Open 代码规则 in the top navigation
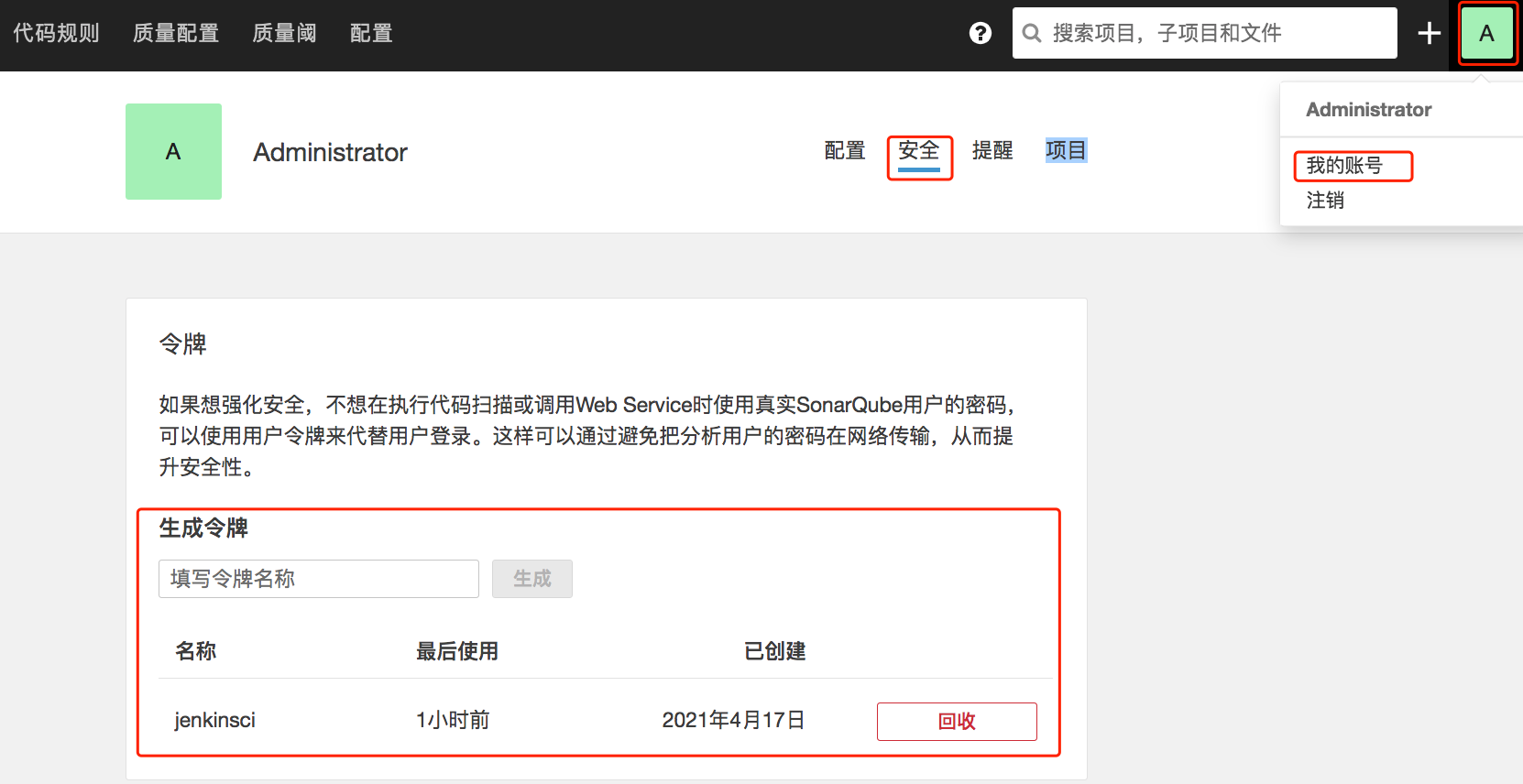The height and width of the screenshot is (784, 1523). pyautogui.click(x=56, y=33)
